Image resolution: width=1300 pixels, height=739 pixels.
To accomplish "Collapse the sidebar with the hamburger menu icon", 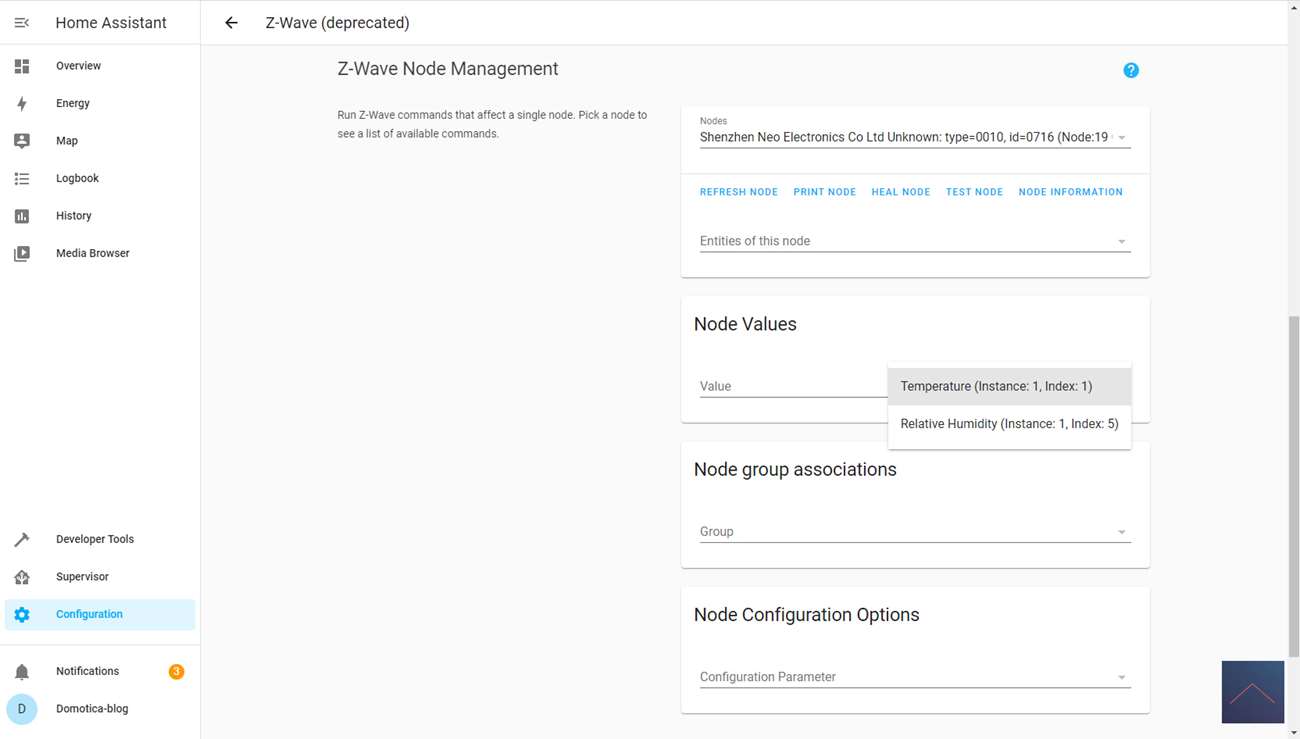I will coord(22,22).
